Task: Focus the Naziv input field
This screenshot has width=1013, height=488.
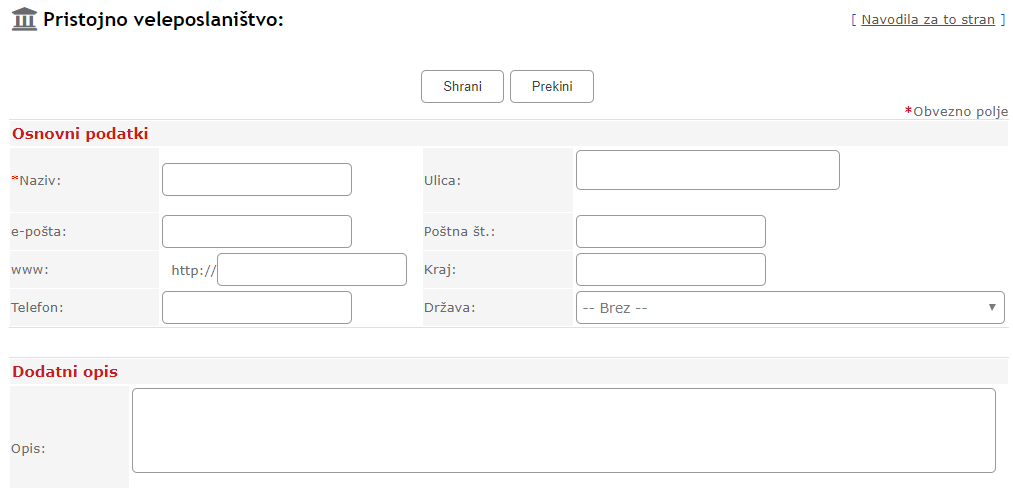Action: coord(257,180)
